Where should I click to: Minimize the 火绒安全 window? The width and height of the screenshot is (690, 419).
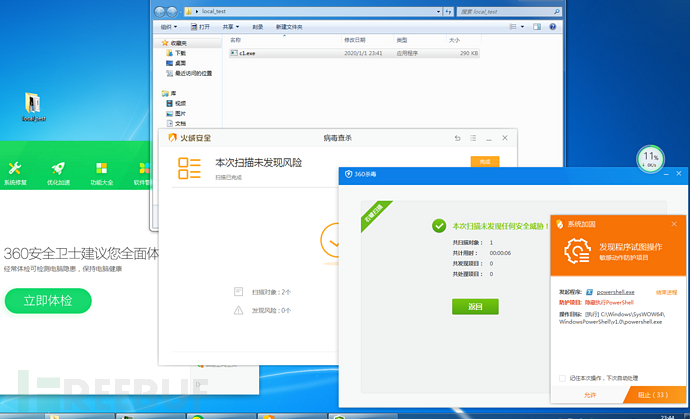coord(489,138)
